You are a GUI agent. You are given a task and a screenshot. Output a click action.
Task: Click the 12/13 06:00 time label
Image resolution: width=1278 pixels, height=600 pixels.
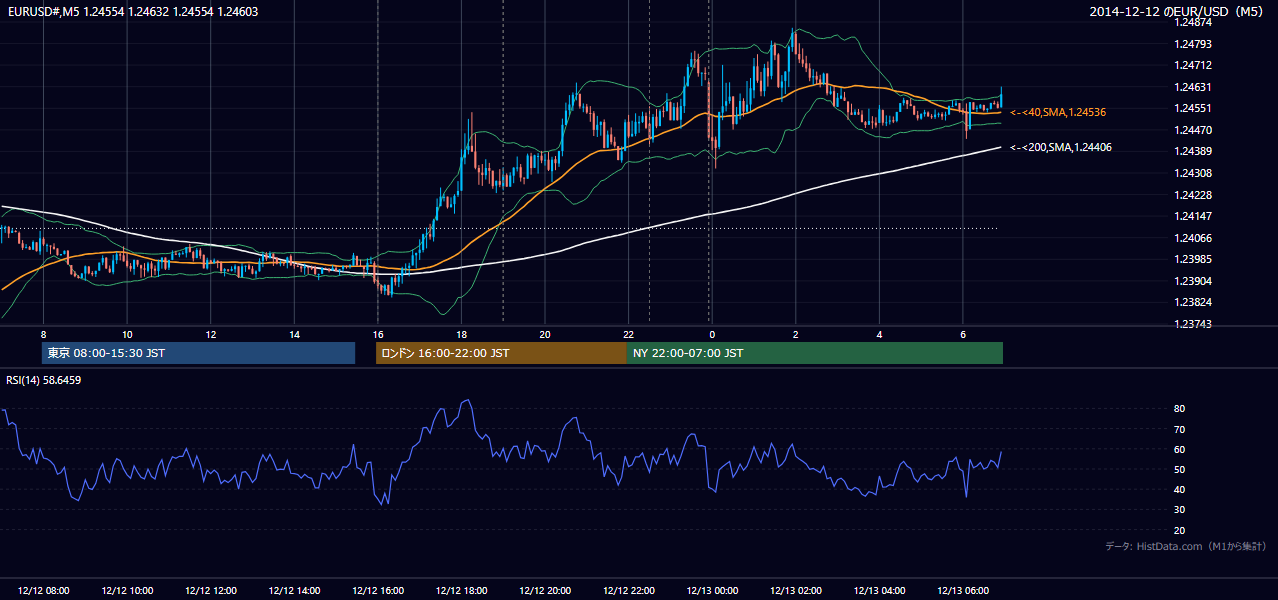click(x=963, y=591)
